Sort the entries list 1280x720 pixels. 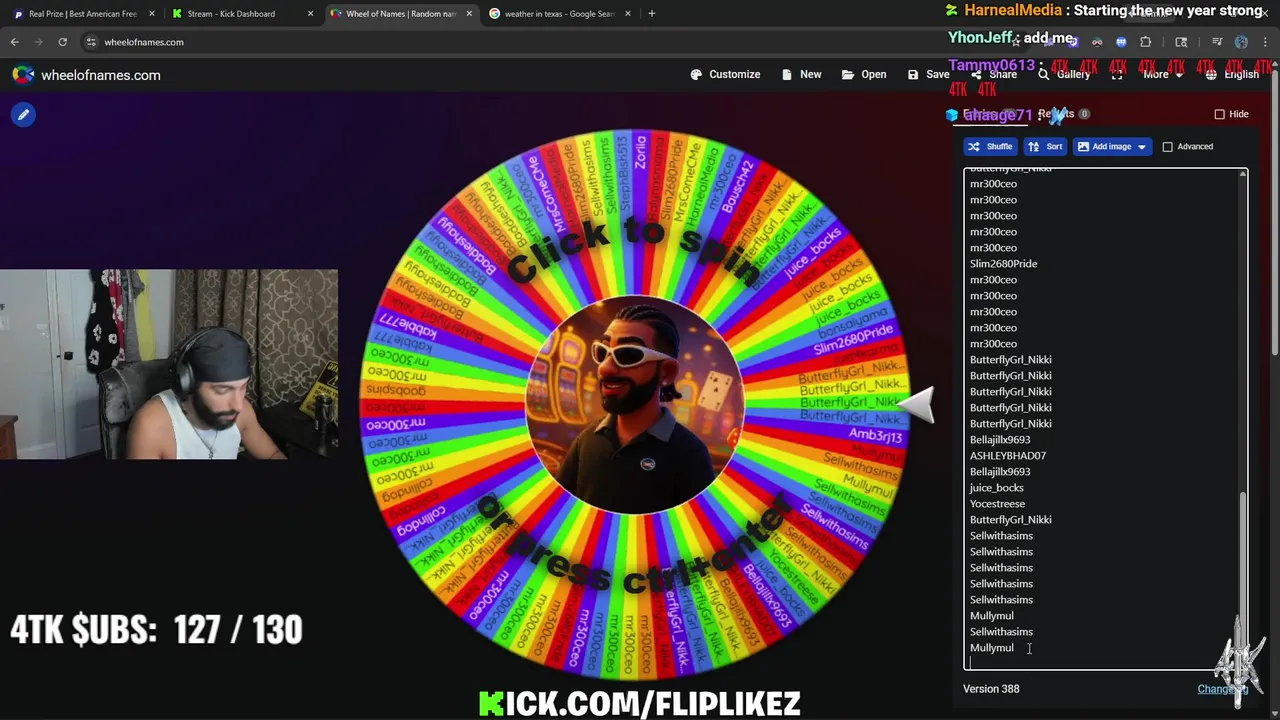(1045, 146)
